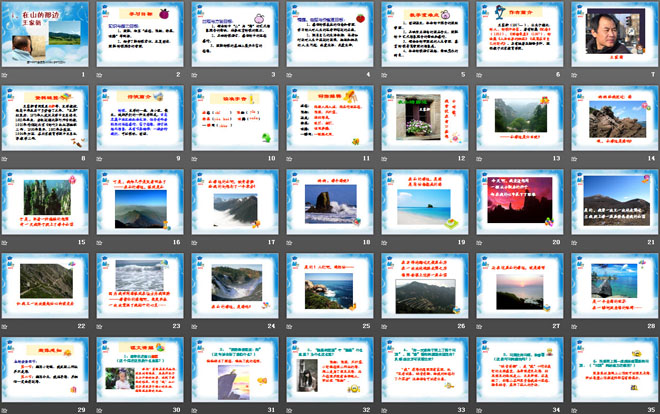Click slide 19 with the sunset tree silhouette
Image resolution: width=660 pixels, height=414 pixels.
click(424, 205)
